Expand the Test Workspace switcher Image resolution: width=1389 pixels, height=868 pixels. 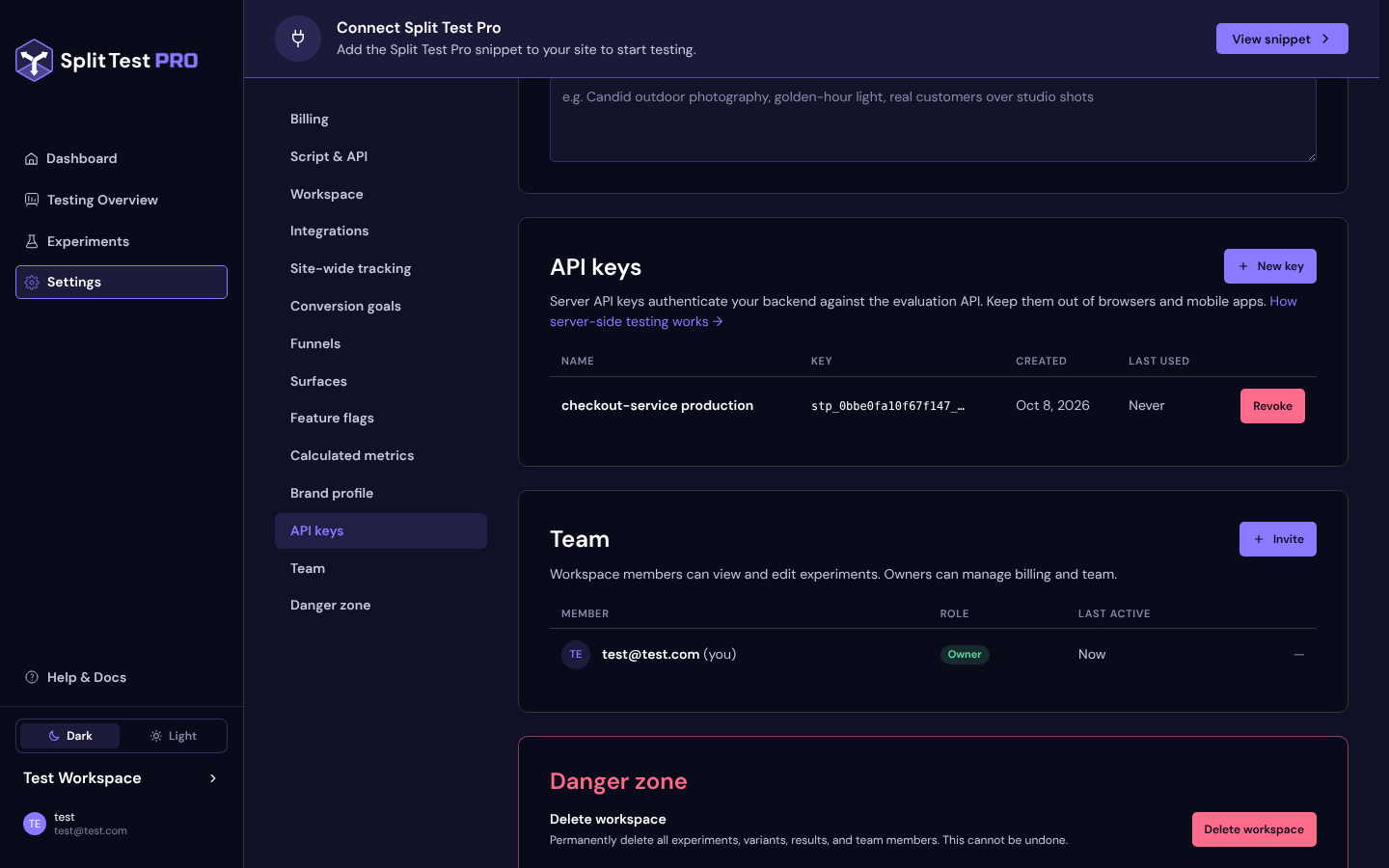tap(122, 778)
